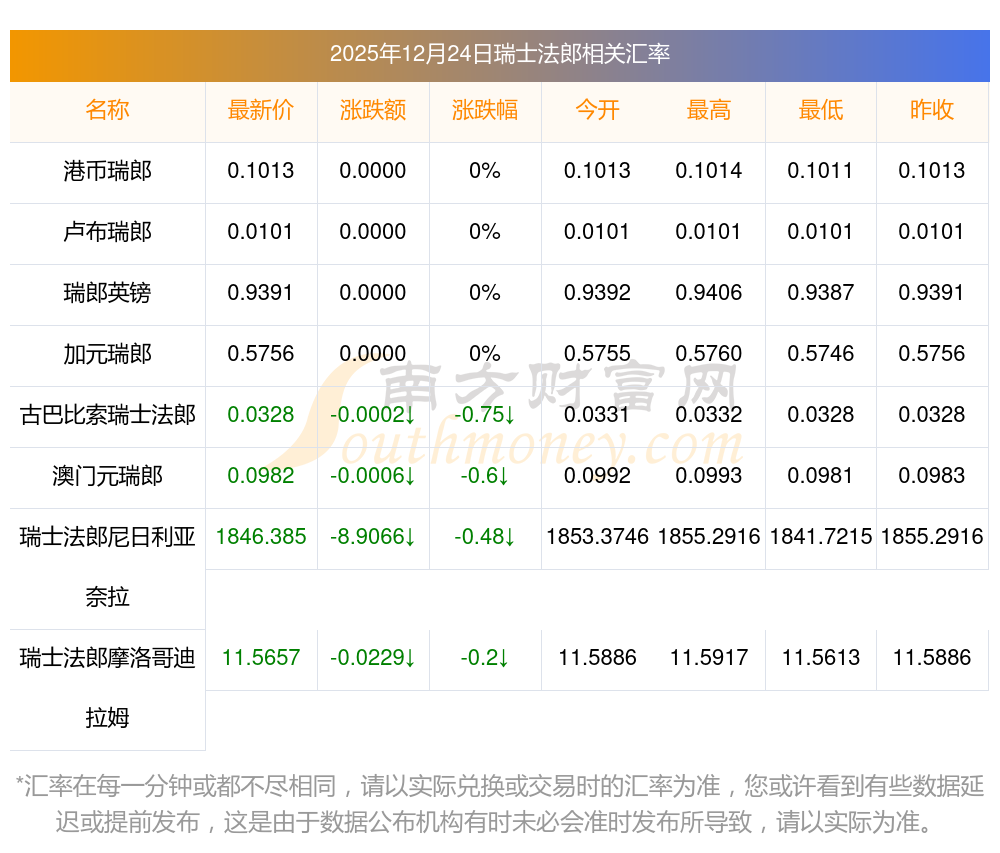The height and width of the screenshot is (853, 1000).
Task: Click the 瑞郎英镑 row name
Action: 107,293
